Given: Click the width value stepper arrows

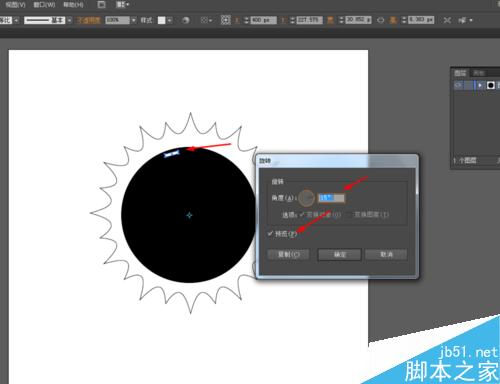Looking at the screenshot, I should pyautogui.click(x=341, y=20).
